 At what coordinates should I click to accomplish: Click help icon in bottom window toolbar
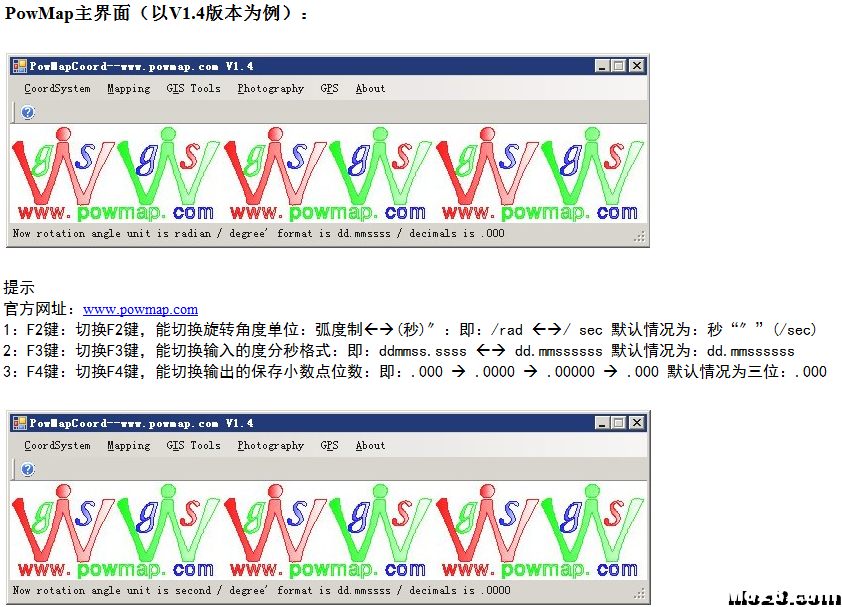click(x=28, y=469)
